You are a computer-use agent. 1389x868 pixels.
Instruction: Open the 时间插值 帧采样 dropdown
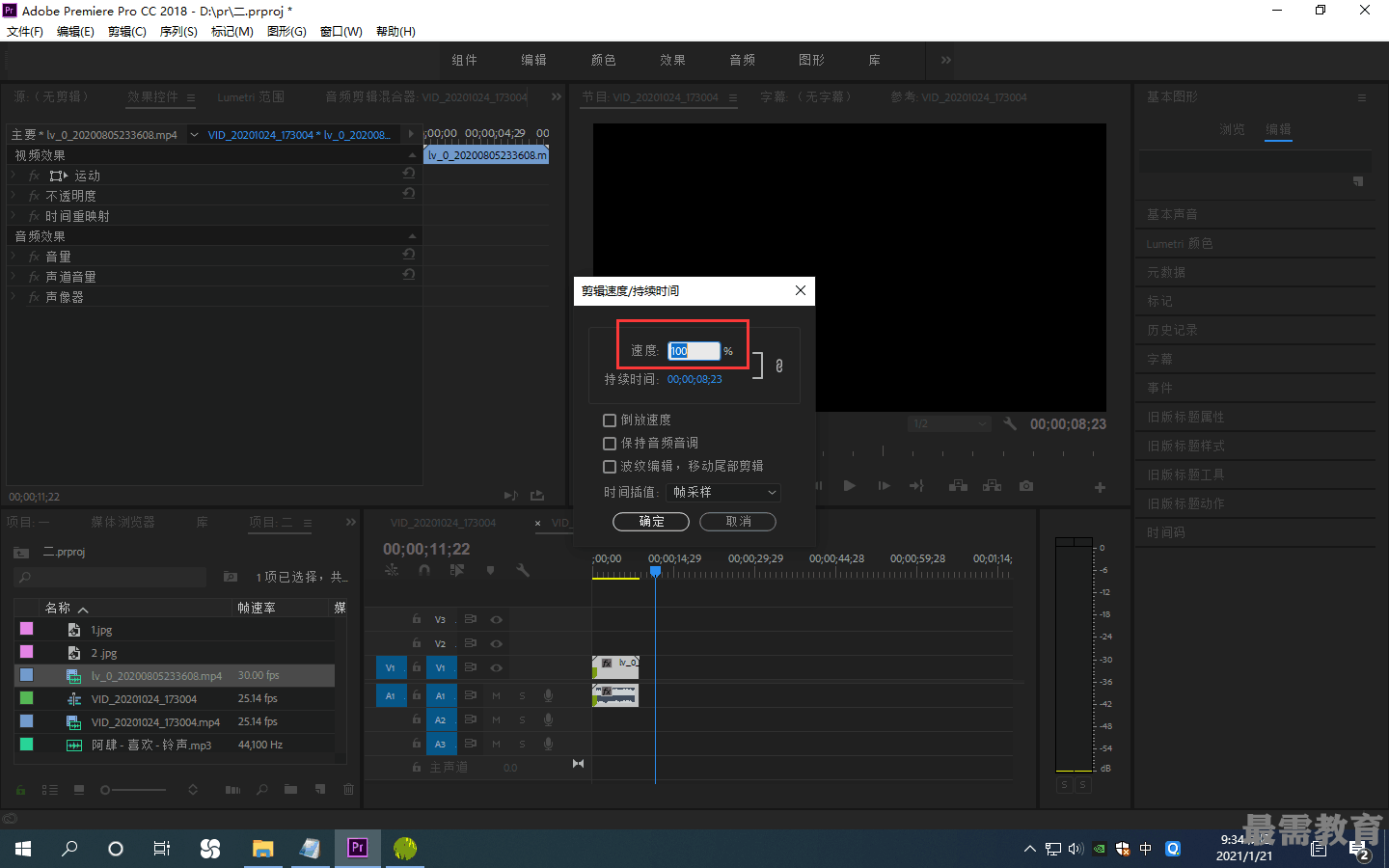coord(723,493)
